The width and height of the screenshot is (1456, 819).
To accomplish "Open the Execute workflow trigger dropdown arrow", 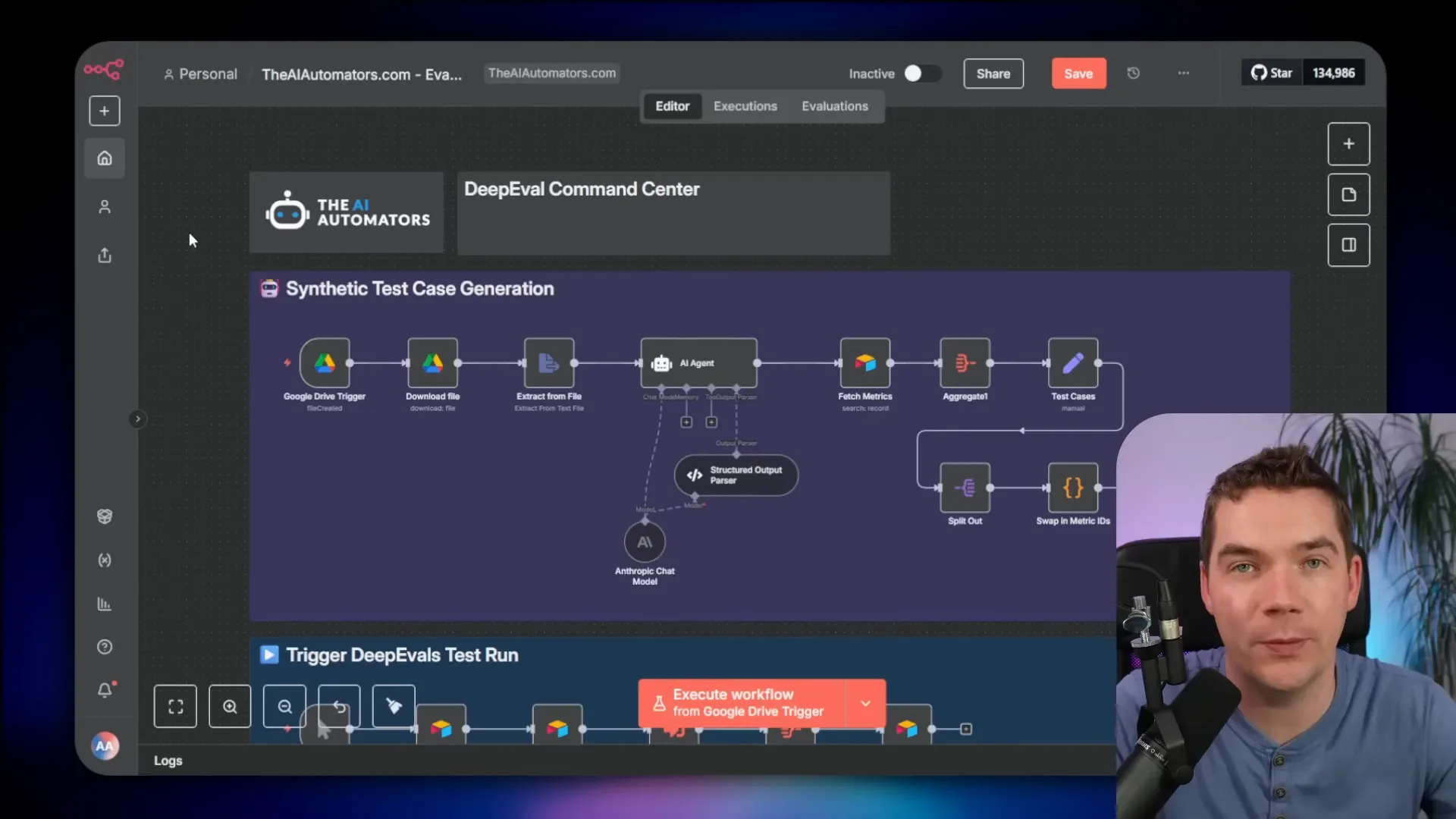I will coord(865,703).
